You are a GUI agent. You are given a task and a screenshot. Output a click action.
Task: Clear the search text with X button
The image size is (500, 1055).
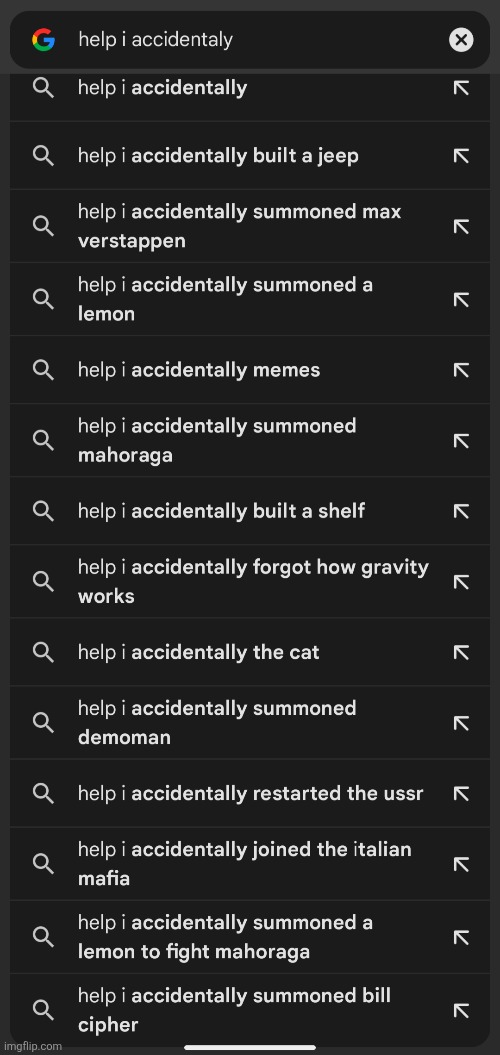(461, 40)
